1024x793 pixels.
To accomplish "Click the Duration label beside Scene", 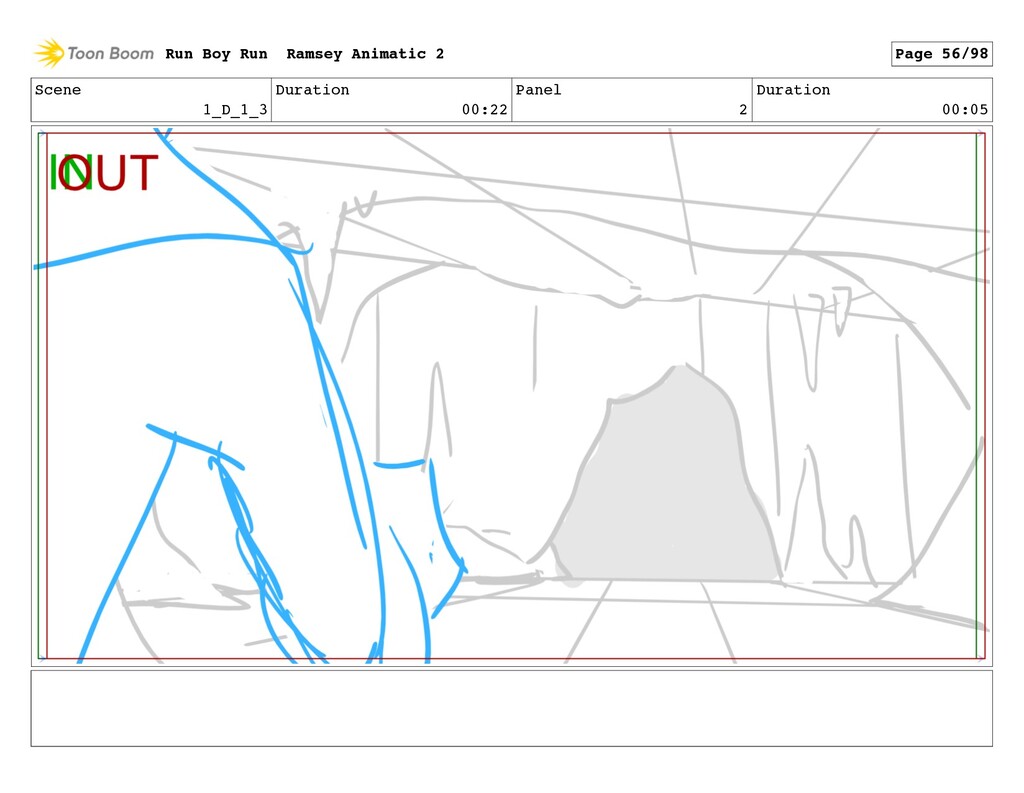I will pos(312,89).
